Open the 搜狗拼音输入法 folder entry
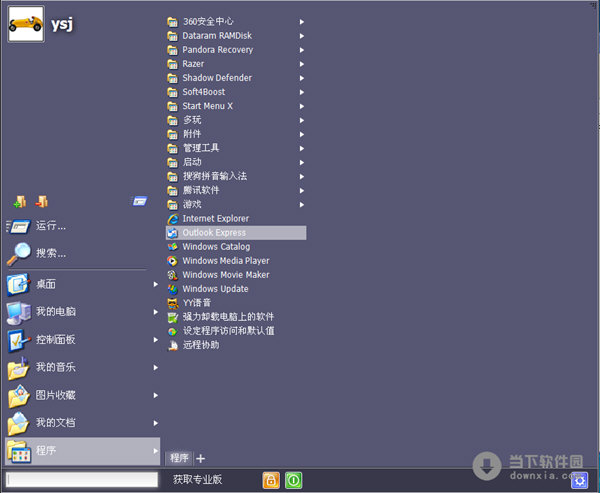The width and height of the screenshot is (600, 493). point(236,176)
